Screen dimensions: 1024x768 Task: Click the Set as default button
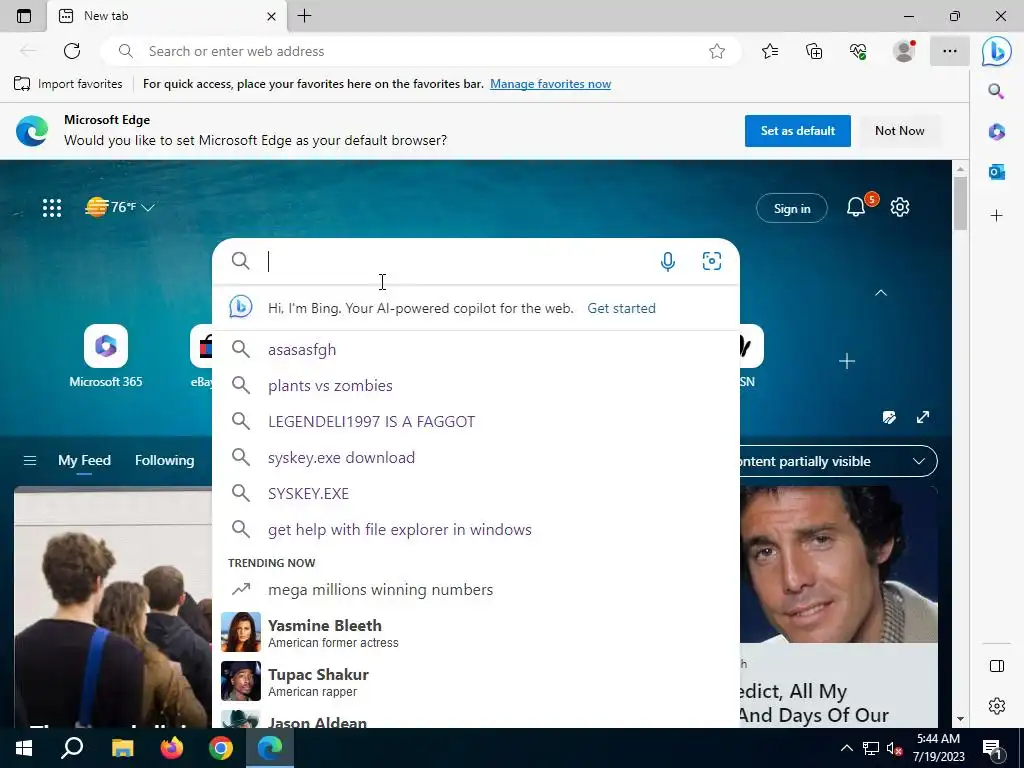pyautogui.click(x=797, y=131)
